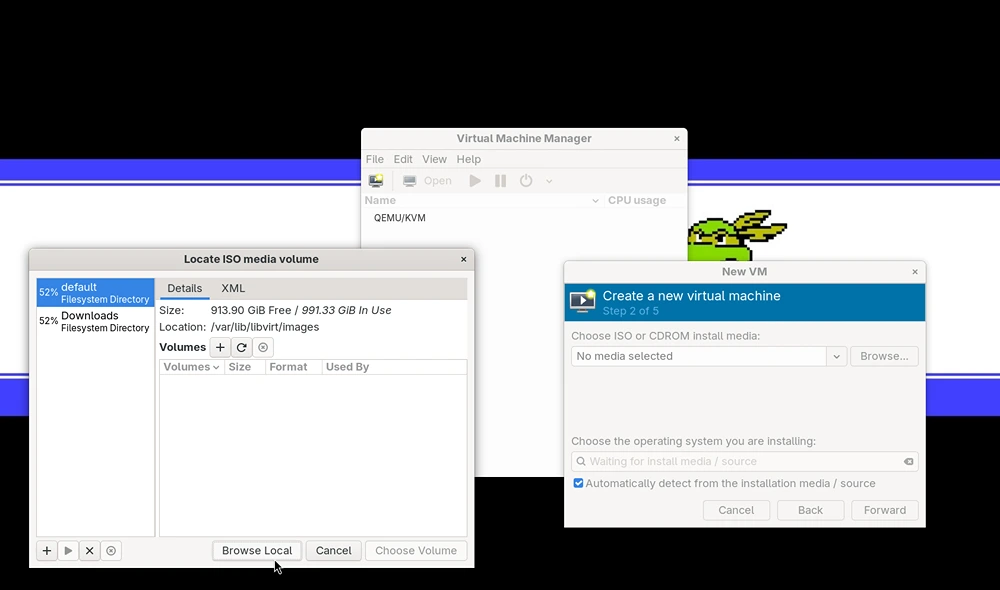Click the Choose Volume button
The height and width of the screenshot is (590, 1000).
pos(416,550)
